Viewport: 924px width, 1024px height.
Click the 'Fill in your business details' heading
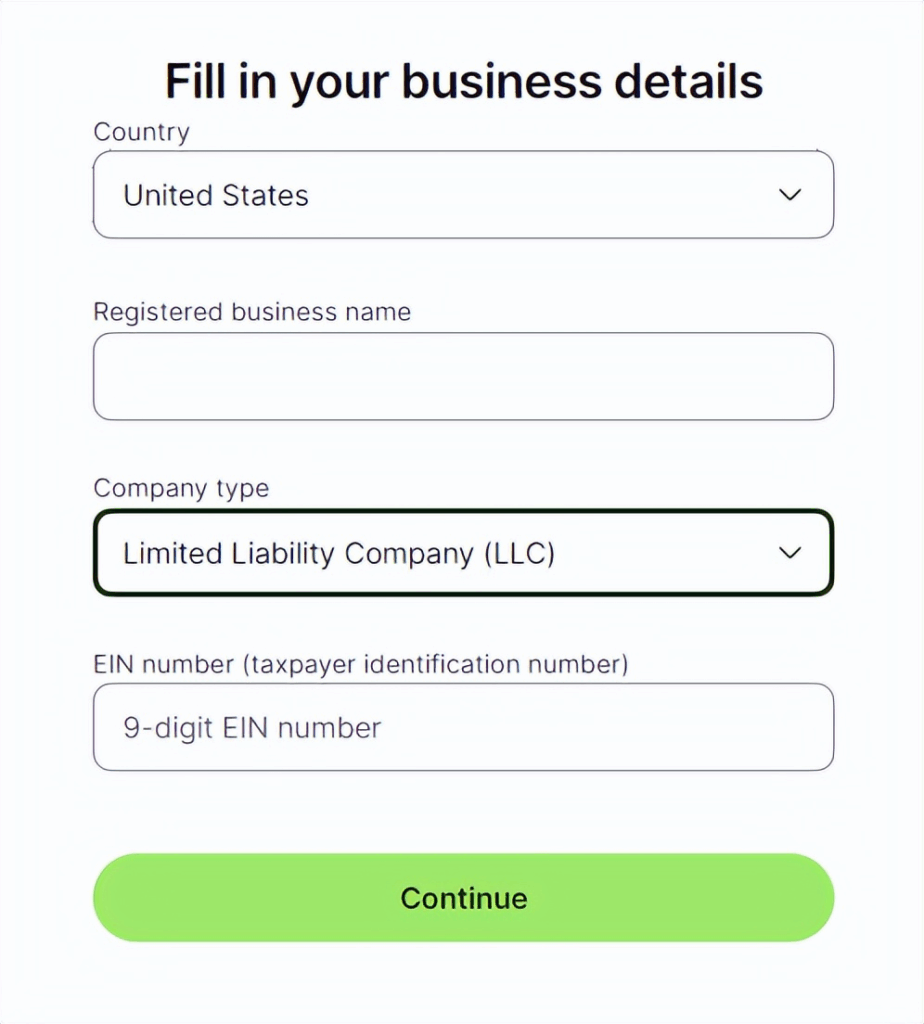464,81
